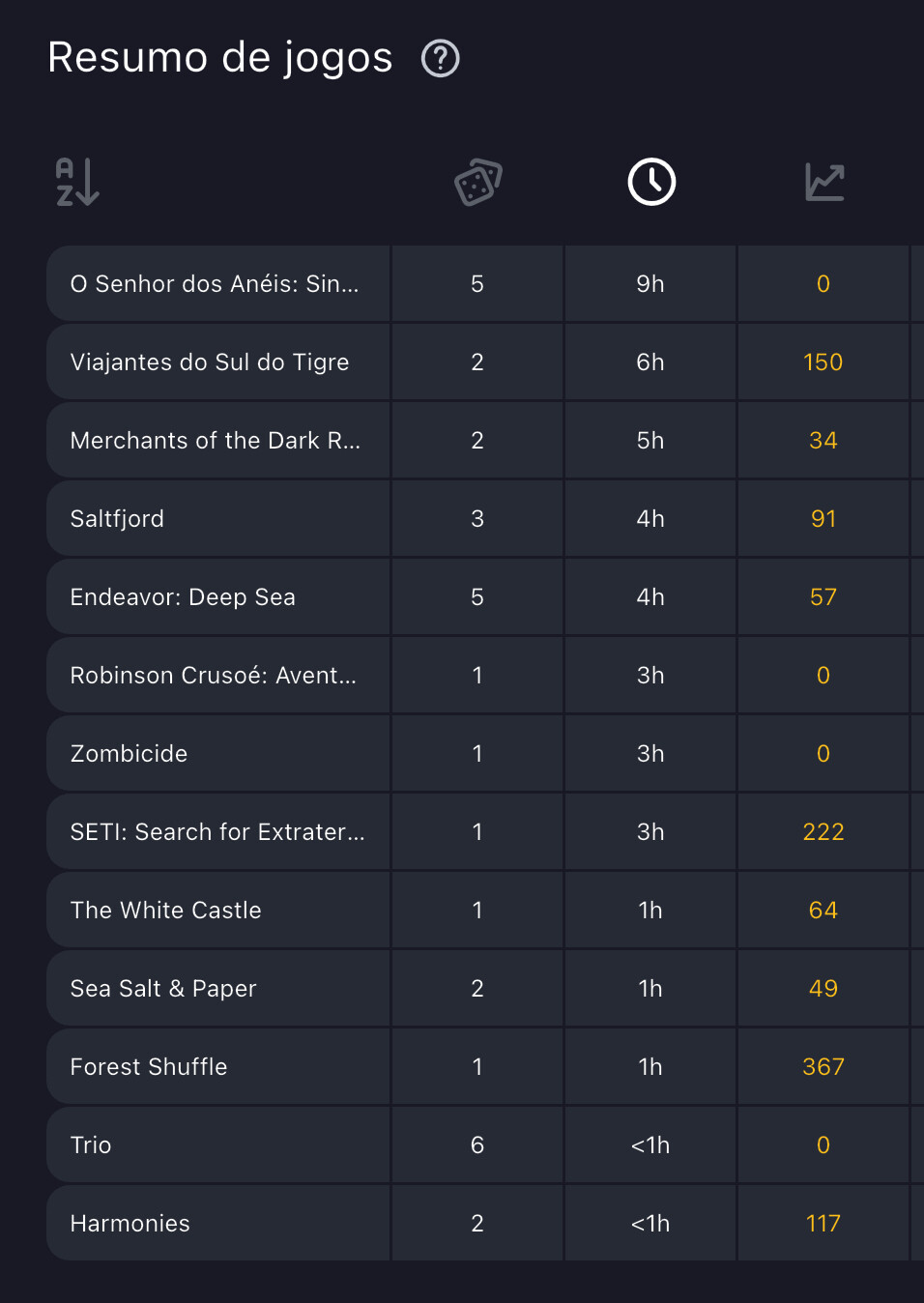Select Forest Shuffle game
The image size is (924, 1303).
coord(150,1067)
